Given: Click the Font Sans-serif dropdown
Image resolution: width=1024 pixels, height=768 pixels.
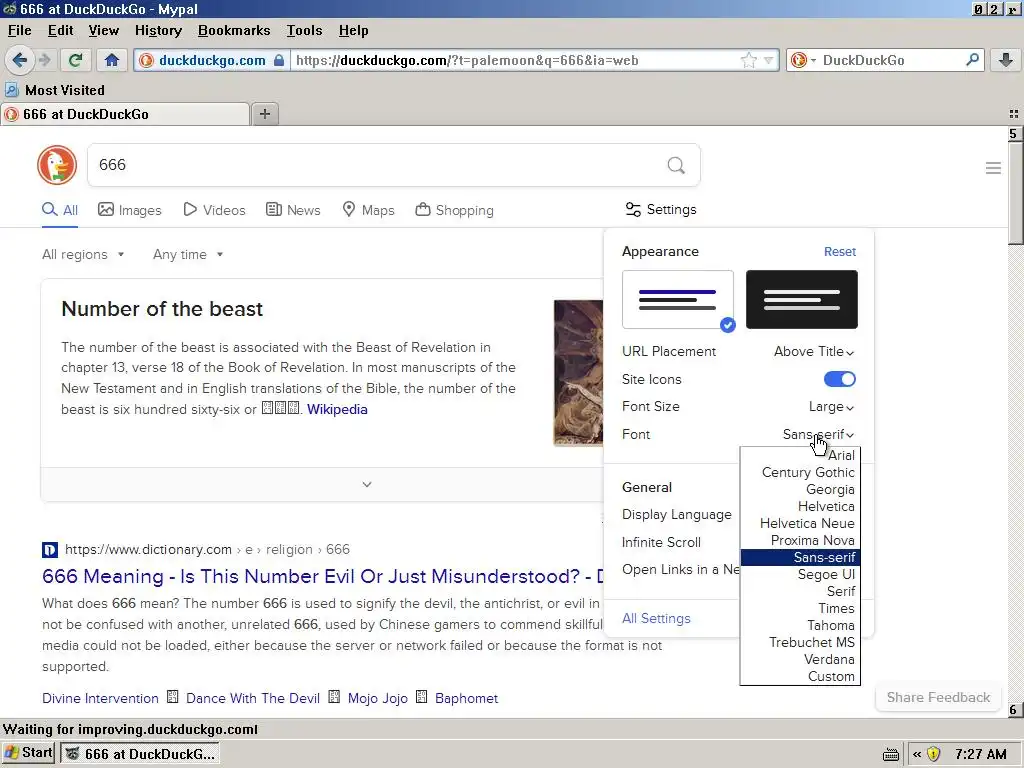Looking at the screenshot, I should pos(818,434).
